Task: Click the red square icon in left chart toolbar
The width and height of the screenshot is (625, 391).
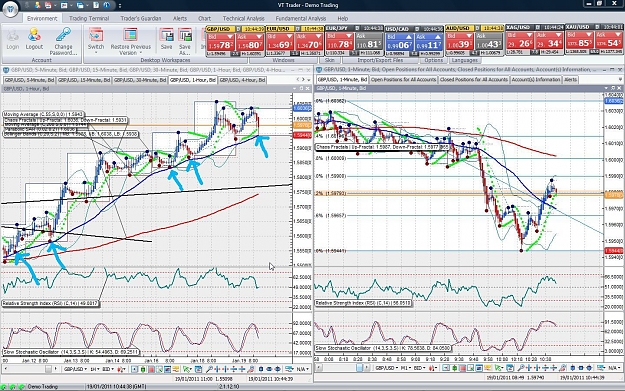Action: 151,369
